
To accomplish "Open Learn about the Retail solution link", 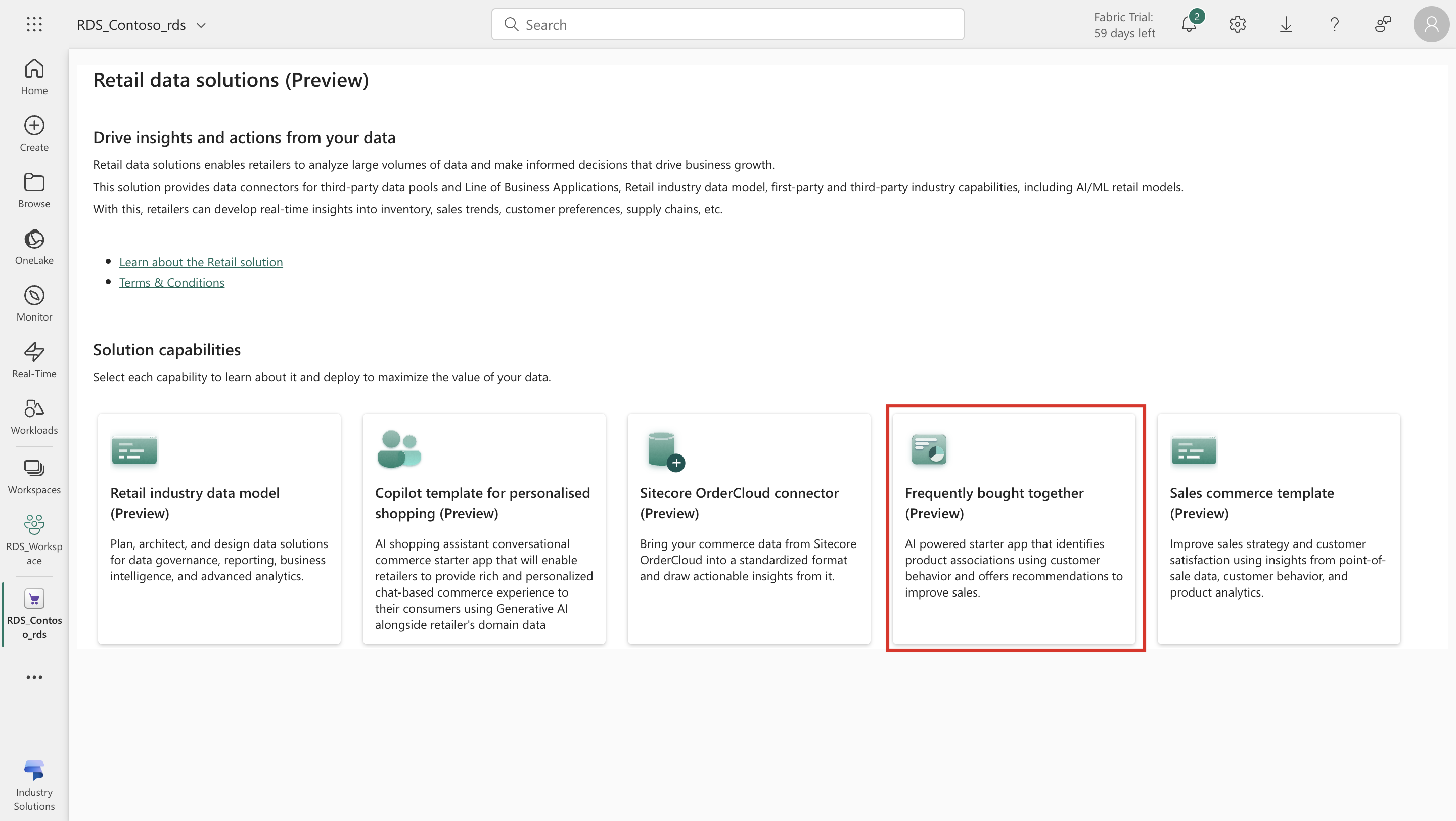I will pos(201,262).
